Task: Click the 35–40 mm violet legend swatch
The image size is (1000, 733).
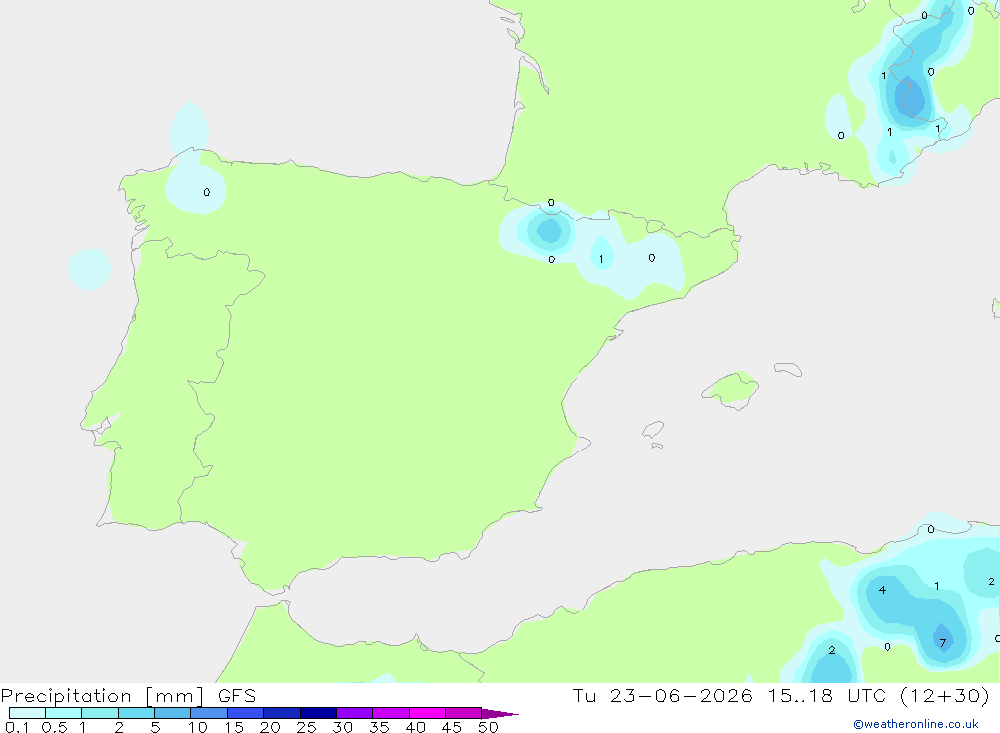Action: tap(391, 713)
